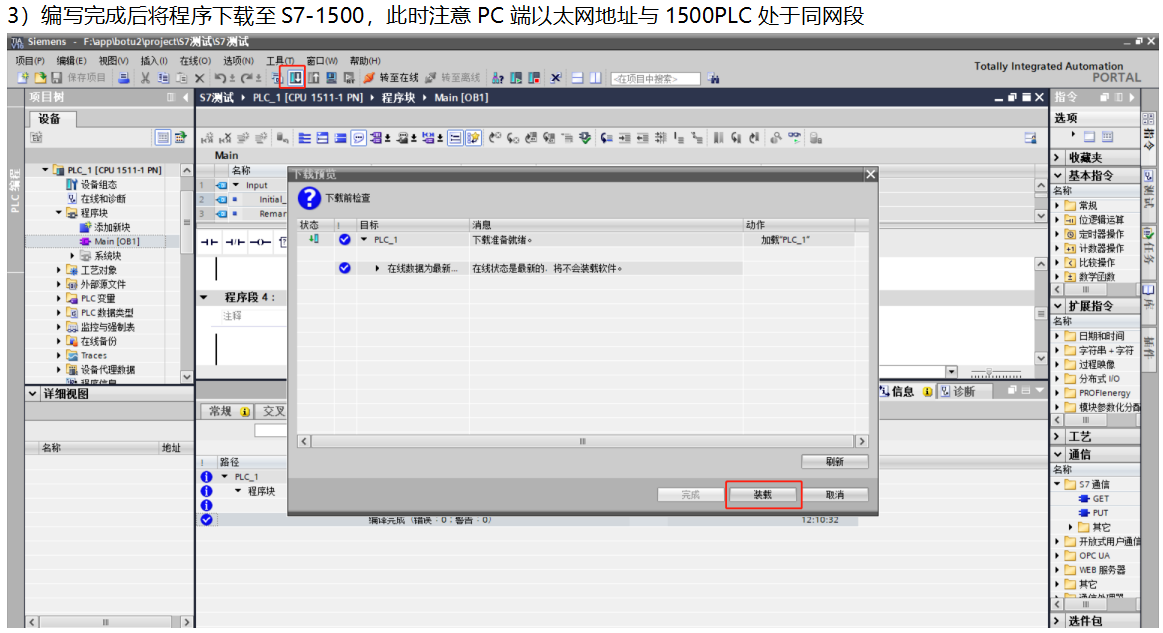Viewport: 1163px width, 633px height.
Task: Open the 工具(T) menu
Action: tap(280, 61)
